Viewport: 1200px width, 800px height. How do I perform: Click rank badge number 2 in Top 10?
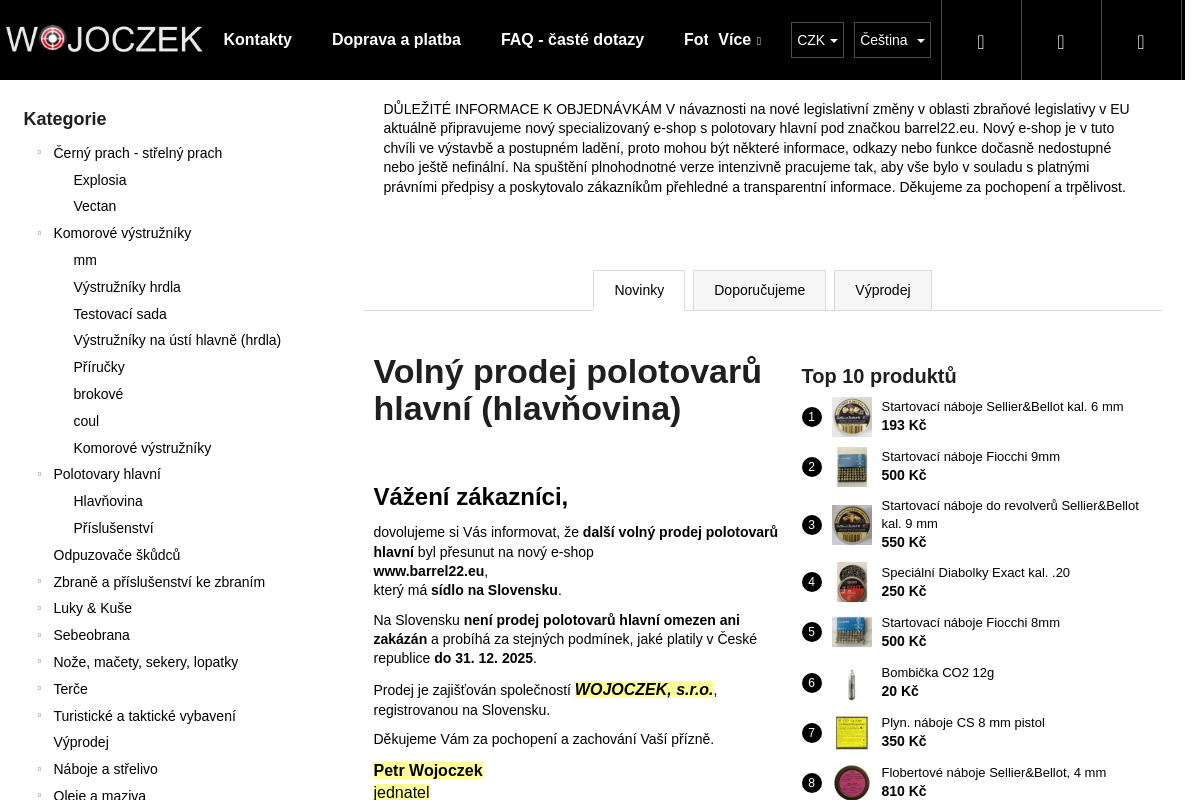point(811,467)
